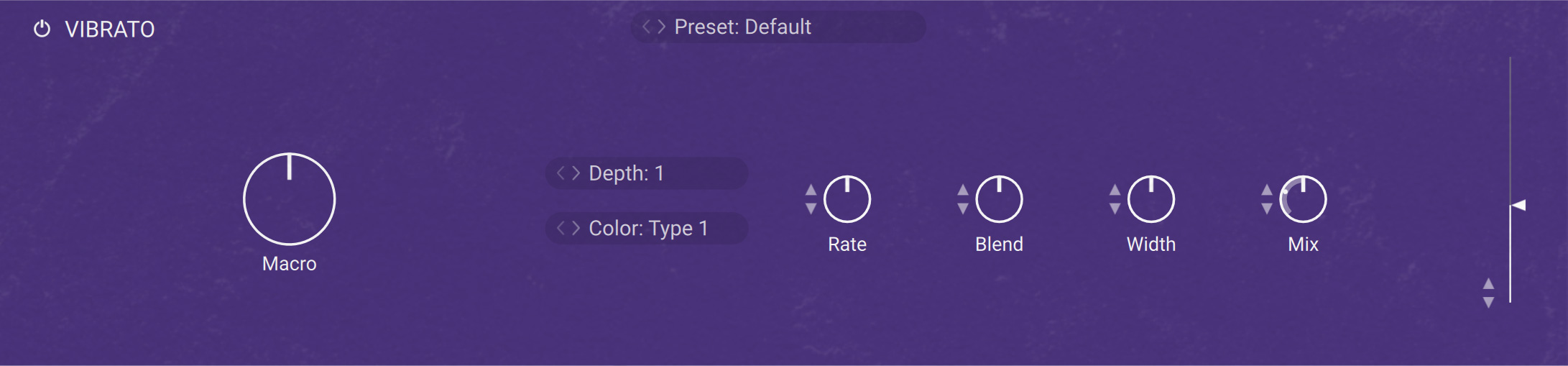Click the up arrow beside Width knob
The height and width of the screenshot is (366, 1568).
1115,190
